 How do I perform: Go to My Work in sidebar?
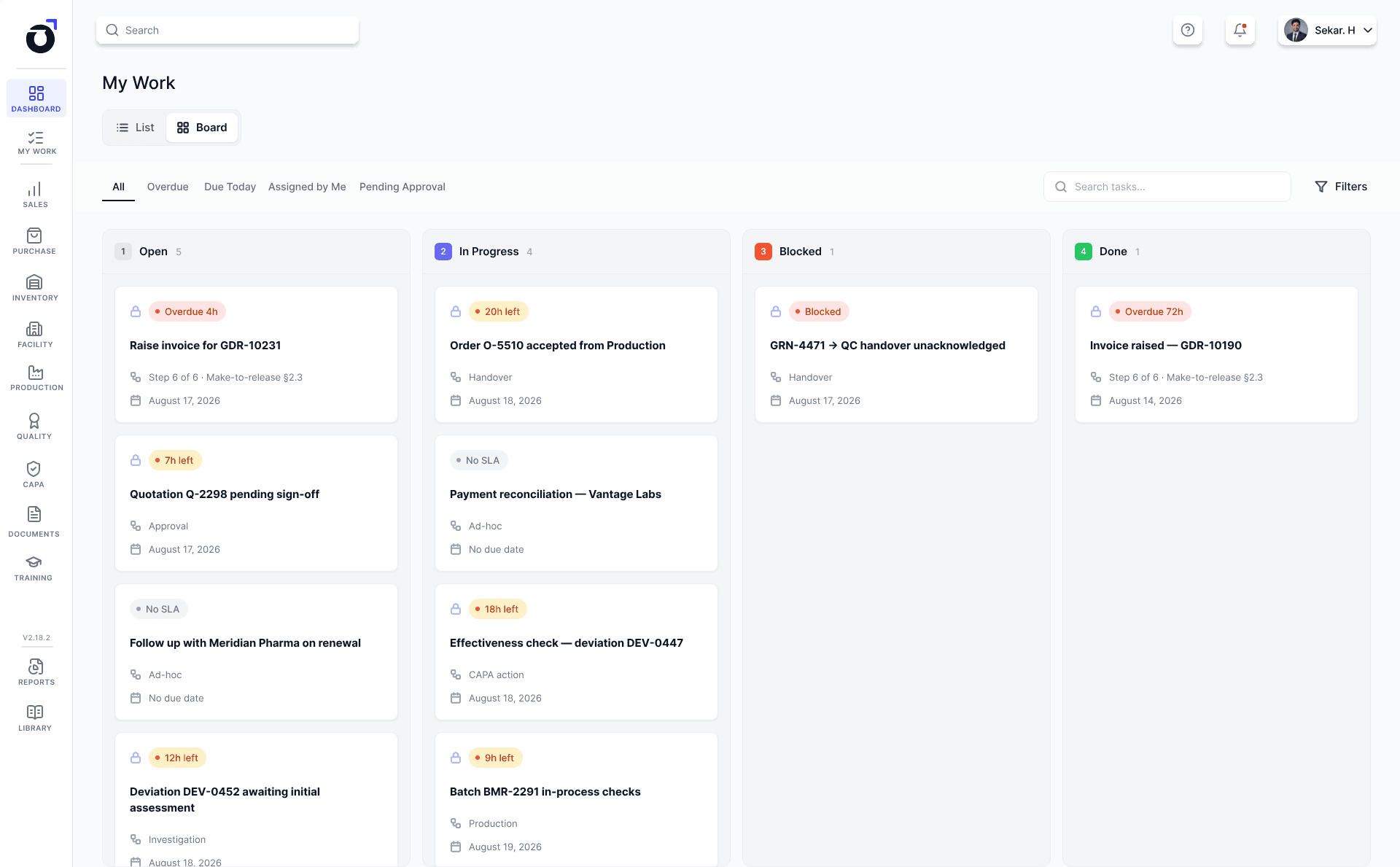(36, 143)
